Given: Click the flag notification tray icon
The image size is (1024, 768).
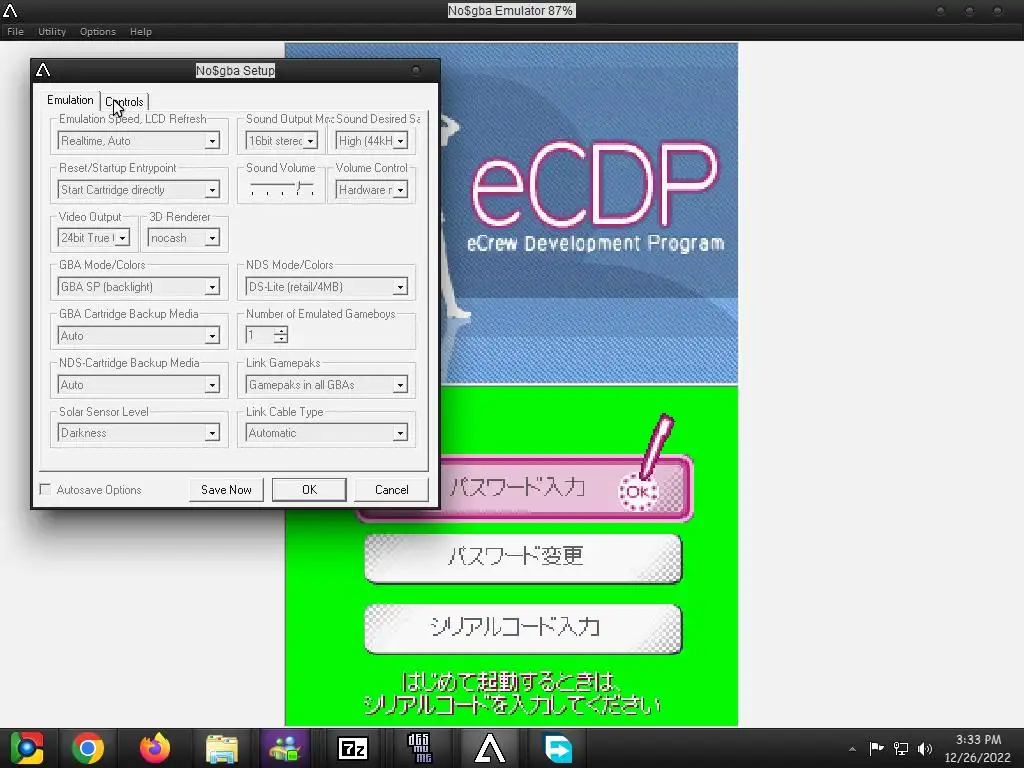Looking at the screenshot, I should pos(876,748).
